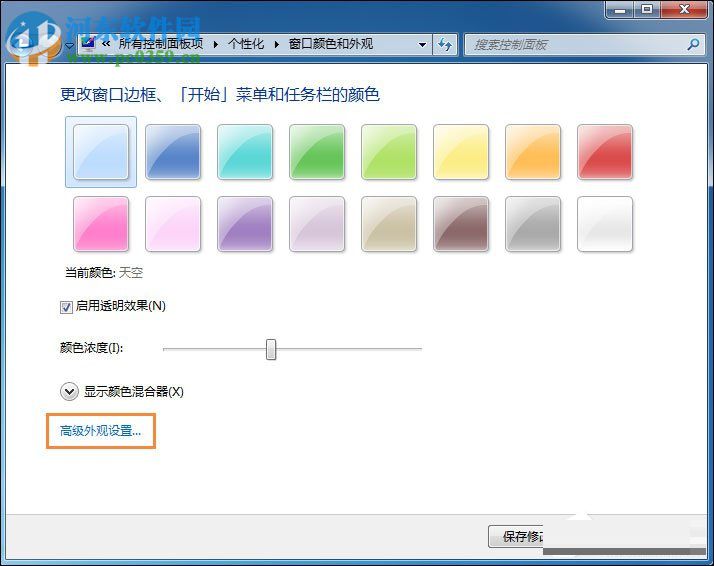Choose the lime green color swatch
Viewport: 714px width, 566px height.
click(389, 152)
